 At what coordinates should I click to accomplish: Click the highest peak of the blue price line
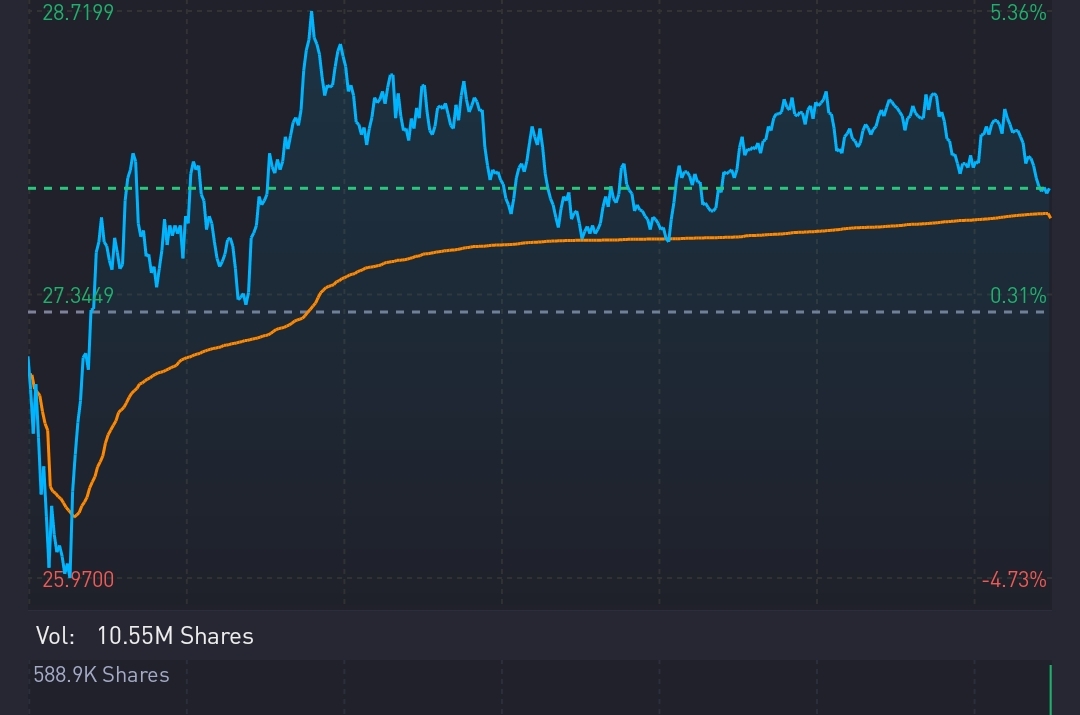[x=311, y=13]
